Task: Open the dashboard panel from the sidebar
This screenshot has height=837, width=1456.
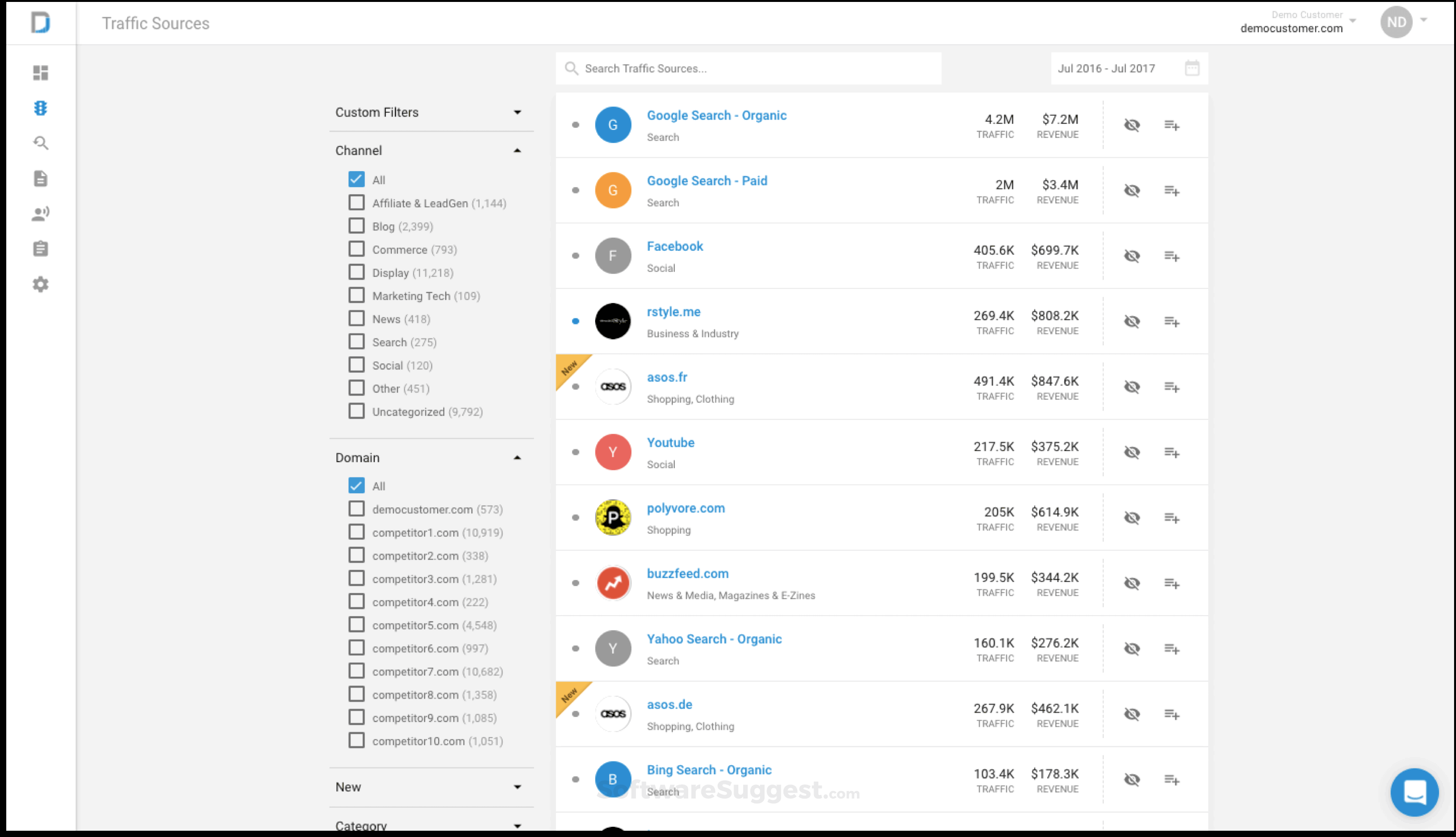Action: 40,72
